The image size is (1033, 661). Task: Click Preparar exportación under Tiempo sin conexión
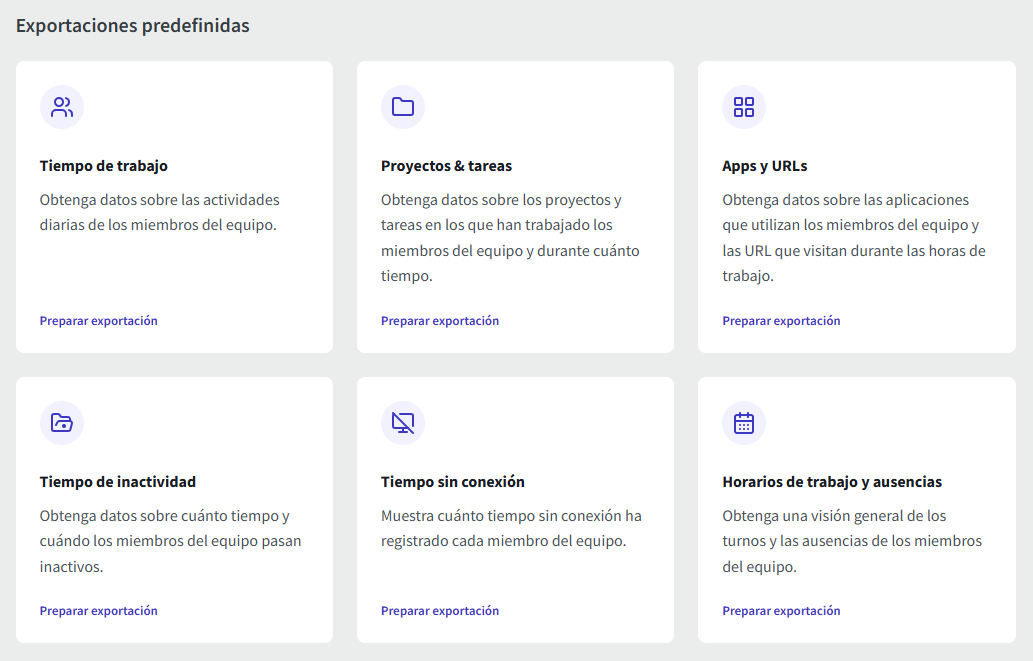(x=440, y=611)
